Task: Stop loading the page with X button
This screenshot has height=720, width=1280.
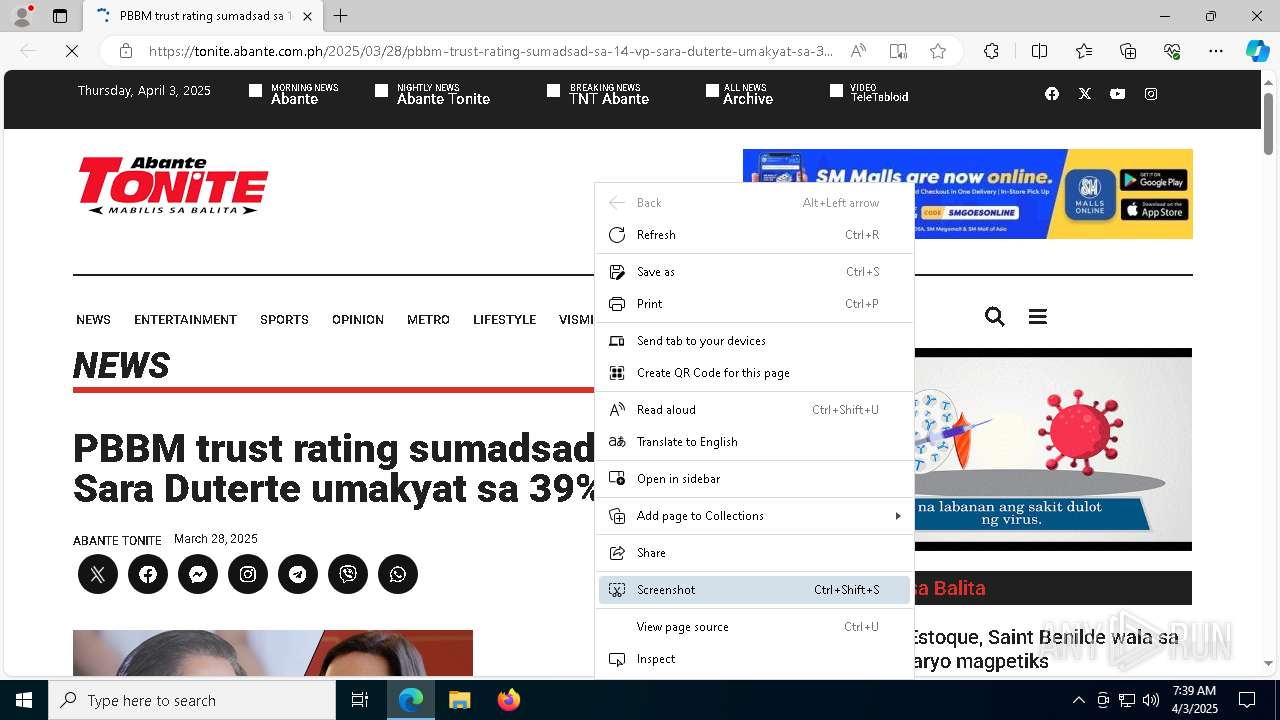Action: 72,51
